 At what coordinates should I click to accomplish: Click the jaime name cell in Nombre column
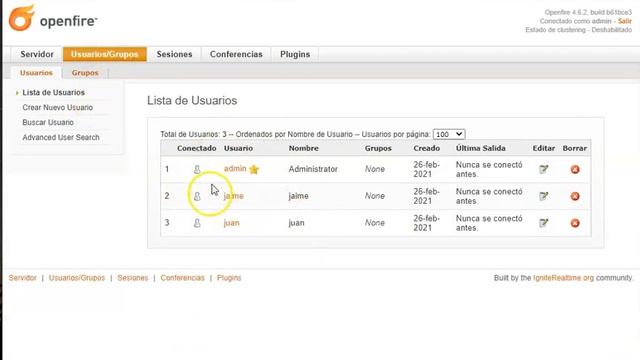tap(298, 196)
